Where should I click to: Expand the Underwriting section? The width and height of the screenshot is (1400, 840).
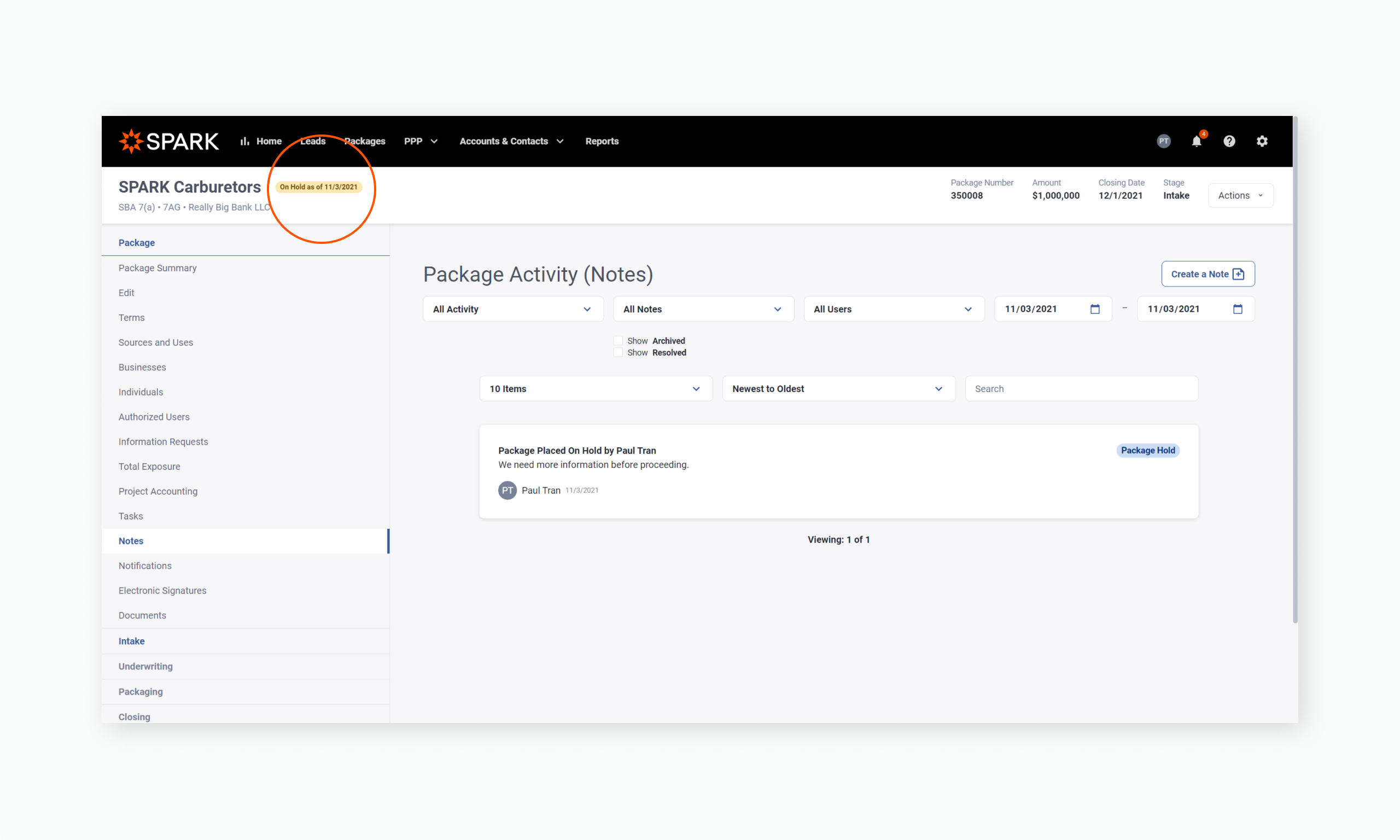pyautogui.click(x=245, y=667)
